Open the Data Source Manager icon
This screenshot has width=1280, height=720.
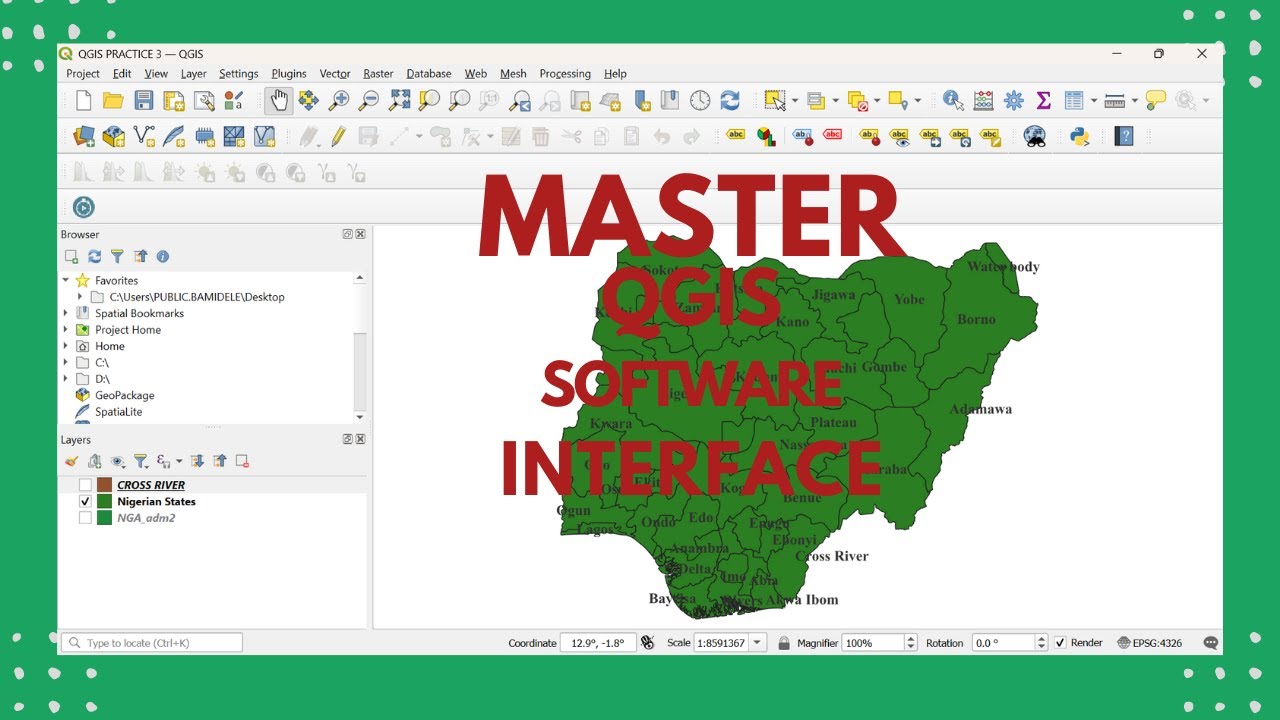click(84, 136)
